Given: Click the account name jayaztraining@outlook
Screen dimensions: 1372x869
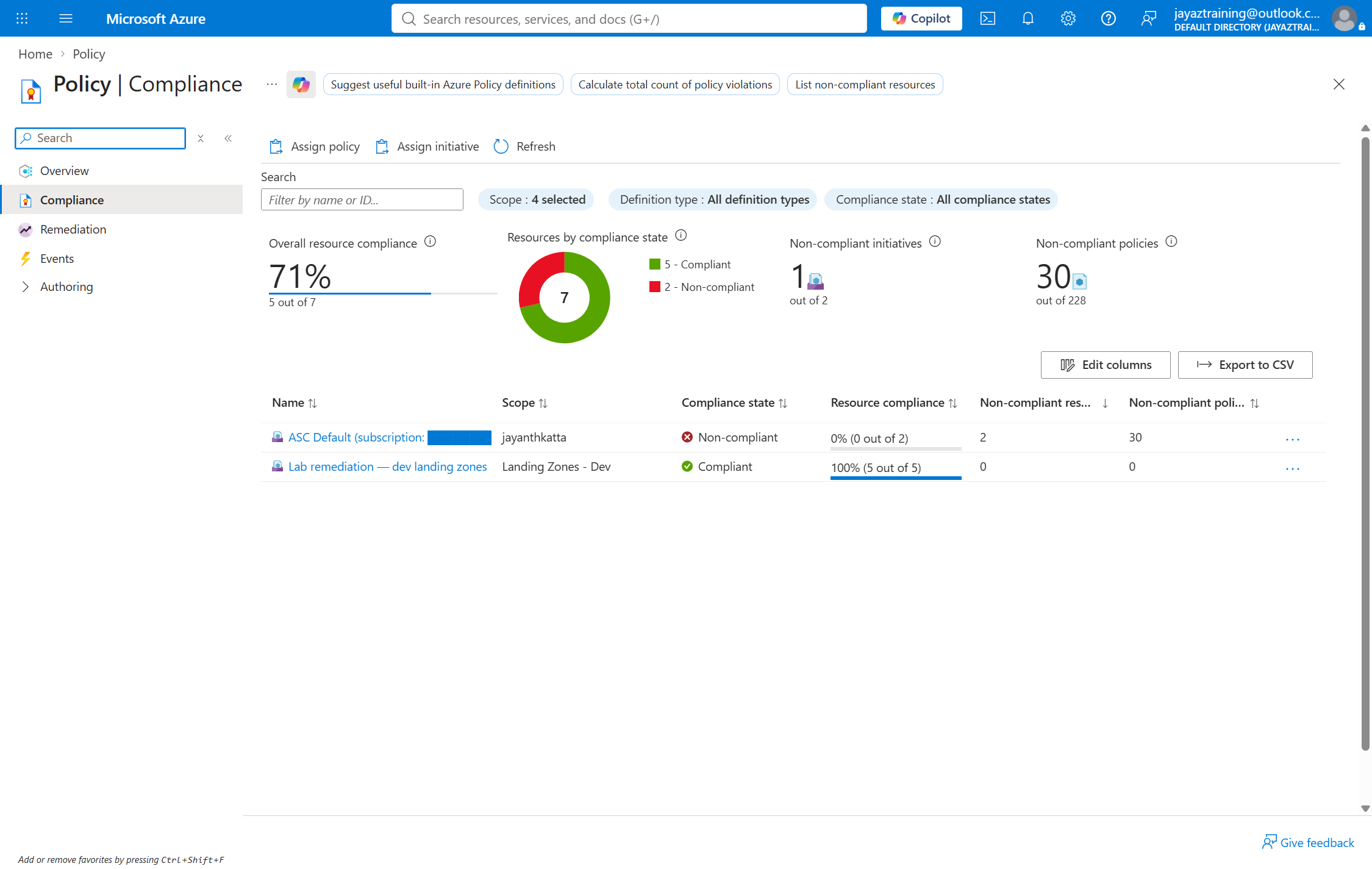Looking at the screenshot, I should pyautogui.click(x=1246, y=13).
